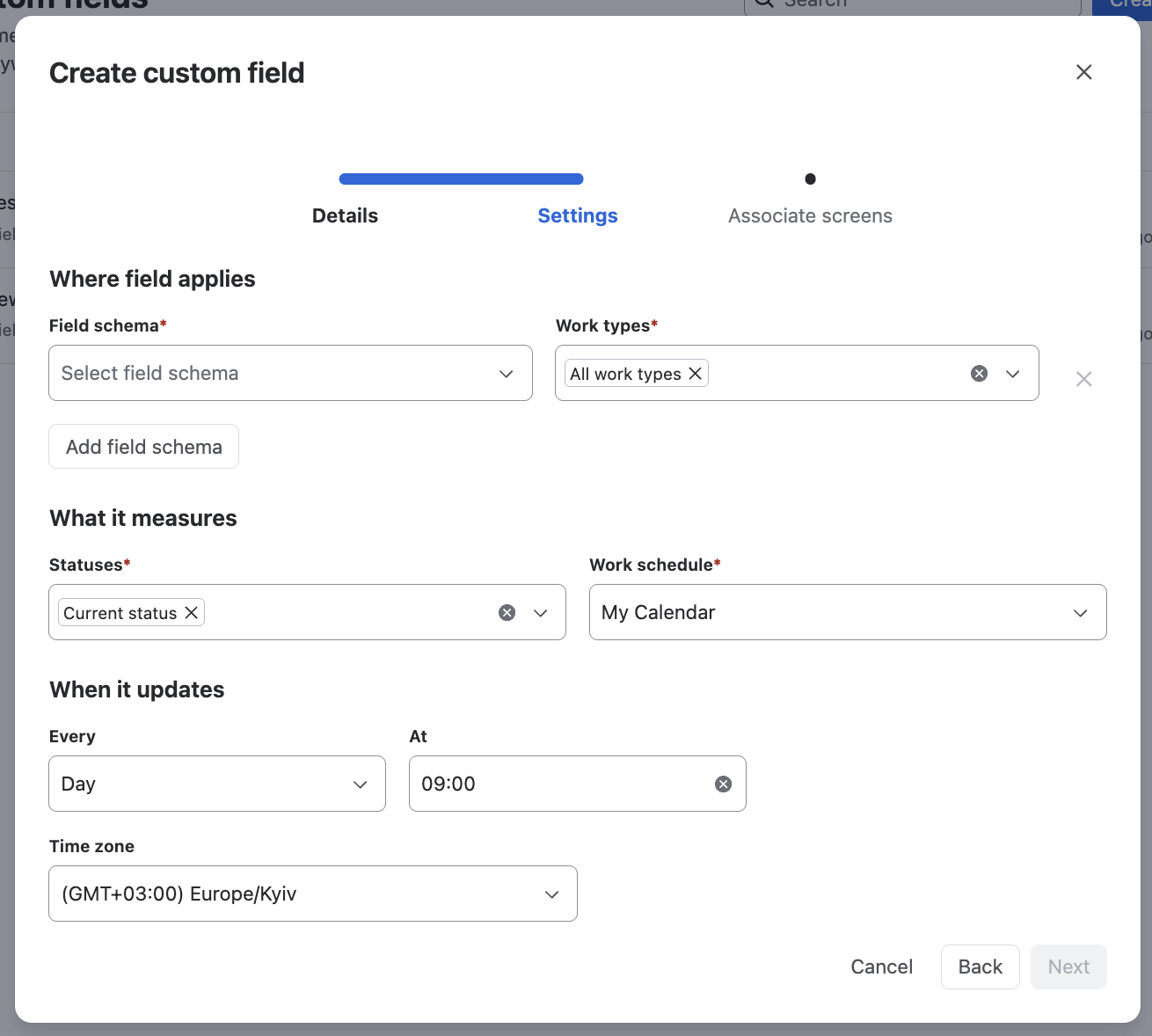The height and width of the screenshot is (1036, 1152).
Task: Click the 'What it measures' heading
Action: [143, 518]
